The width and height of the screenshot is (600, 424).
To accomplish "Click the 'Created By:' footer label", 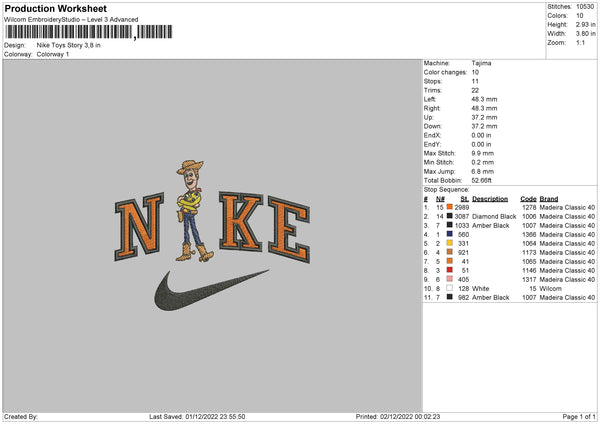I will (21, 417).
